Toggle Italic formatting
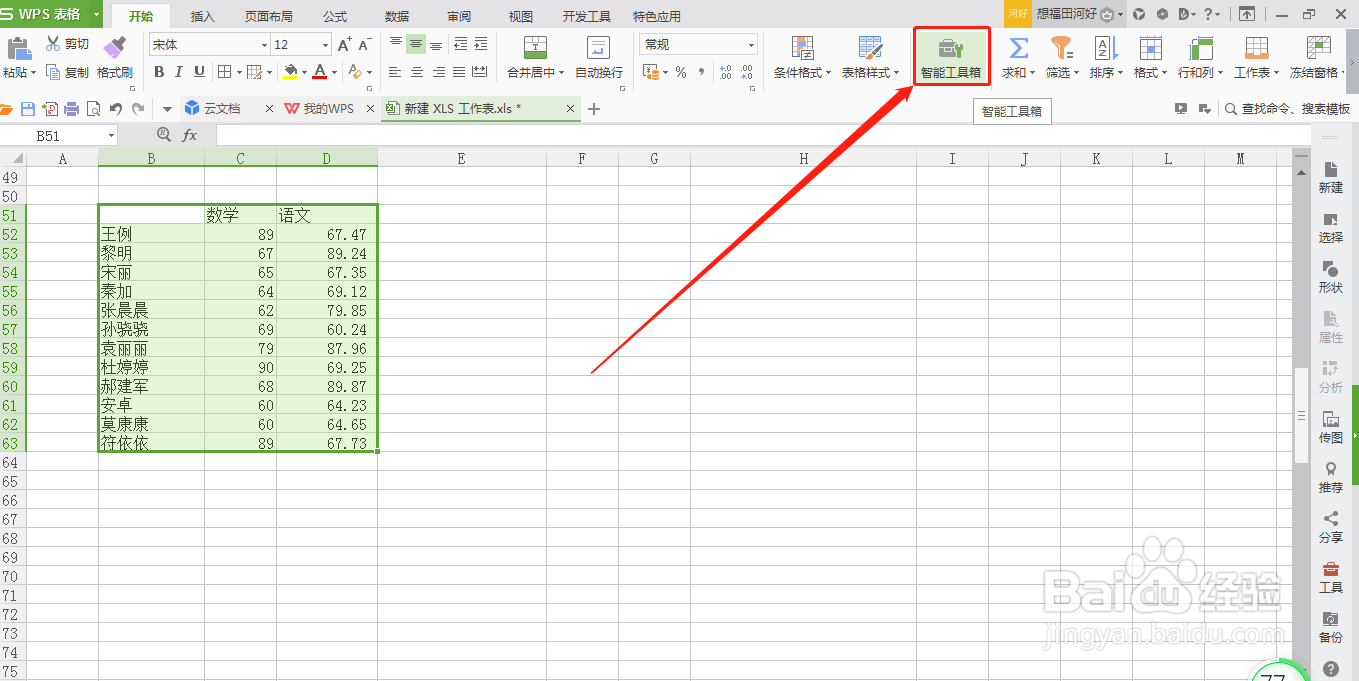The height and width of the screenshot is (681, 1359). (x=179, y=72)
